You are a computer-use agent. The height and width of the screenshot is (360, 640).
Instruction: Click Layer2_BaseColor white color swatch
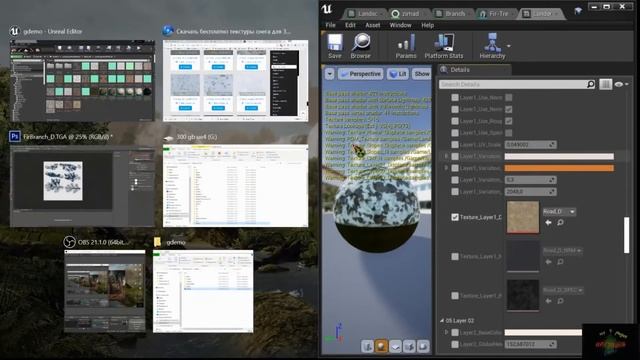pos(543,333)
